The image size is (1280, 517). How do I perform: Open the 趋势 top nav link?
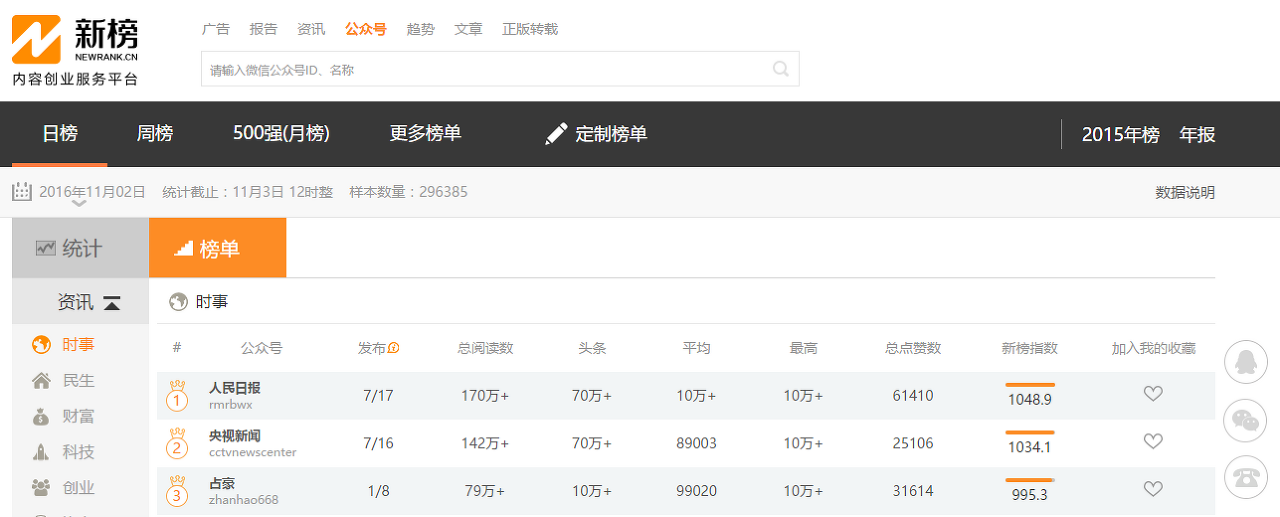pos(421,29)
